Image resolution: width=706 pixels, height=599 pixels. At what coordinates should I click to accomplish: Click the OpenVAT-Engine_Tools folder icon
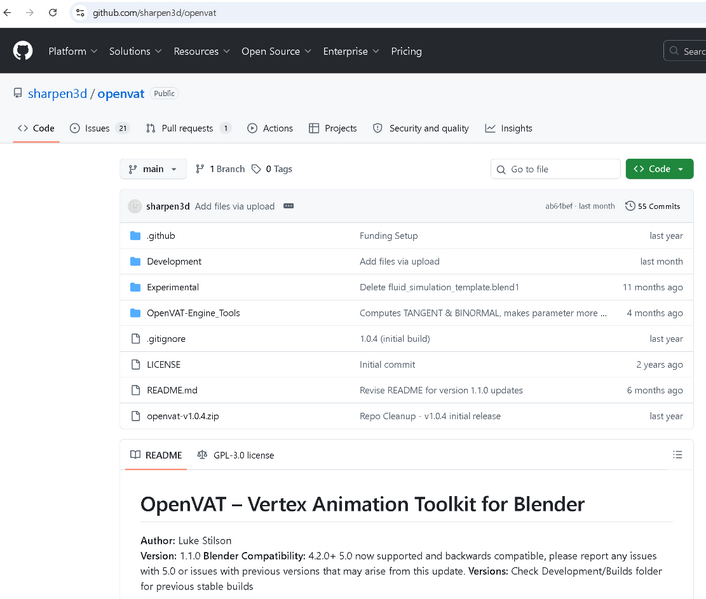(x=135, y=313)
